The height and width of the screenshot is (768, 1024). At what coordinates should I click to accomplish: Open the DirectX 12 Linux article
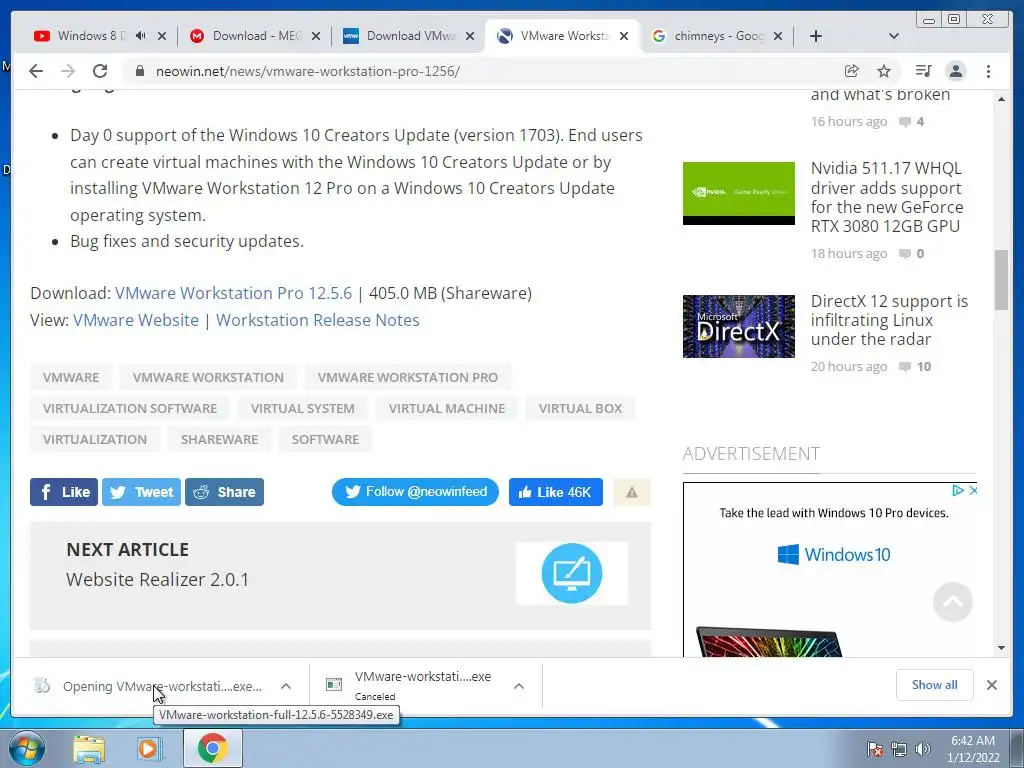[x=889, y=320]
